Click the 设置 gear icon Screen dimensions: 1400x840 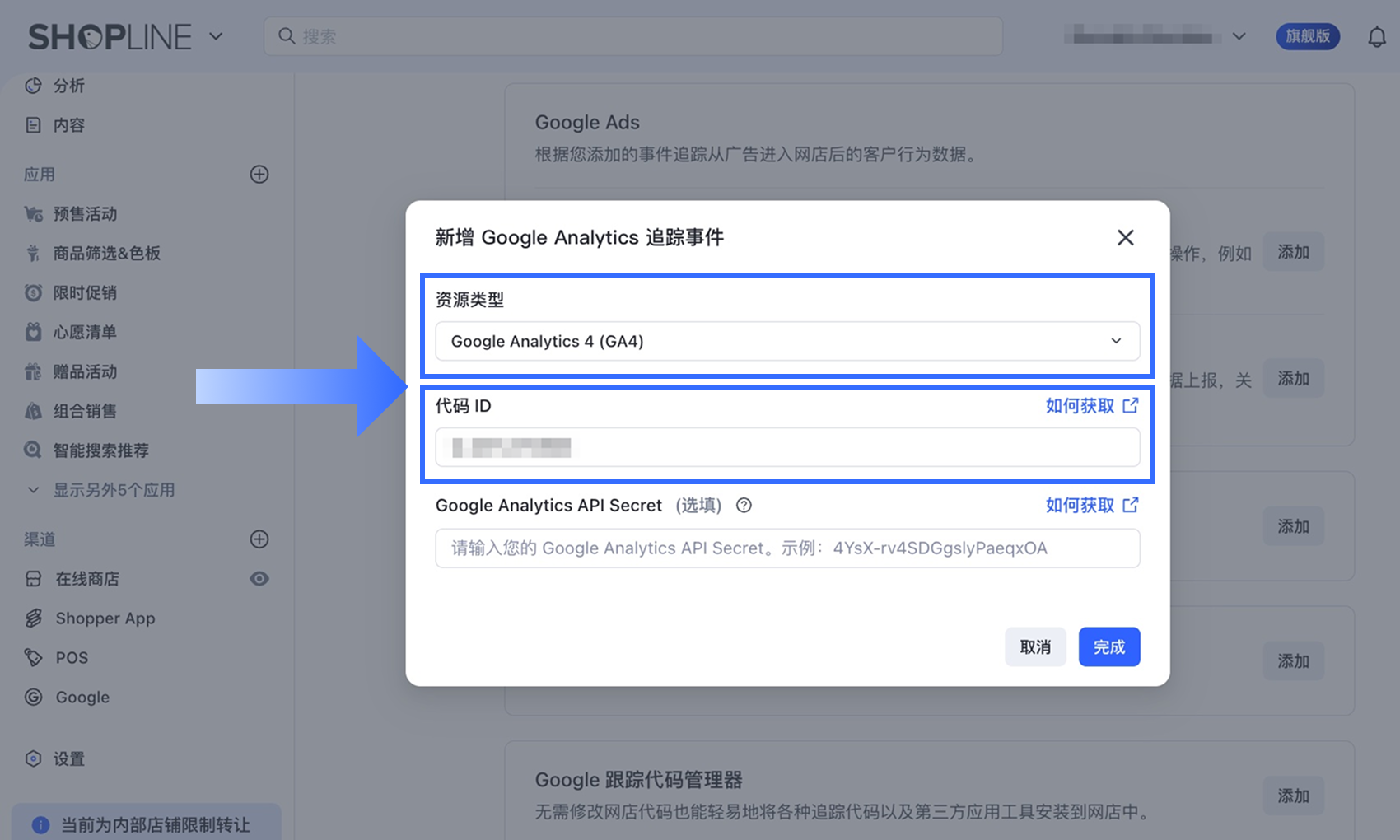coord(33,759)
